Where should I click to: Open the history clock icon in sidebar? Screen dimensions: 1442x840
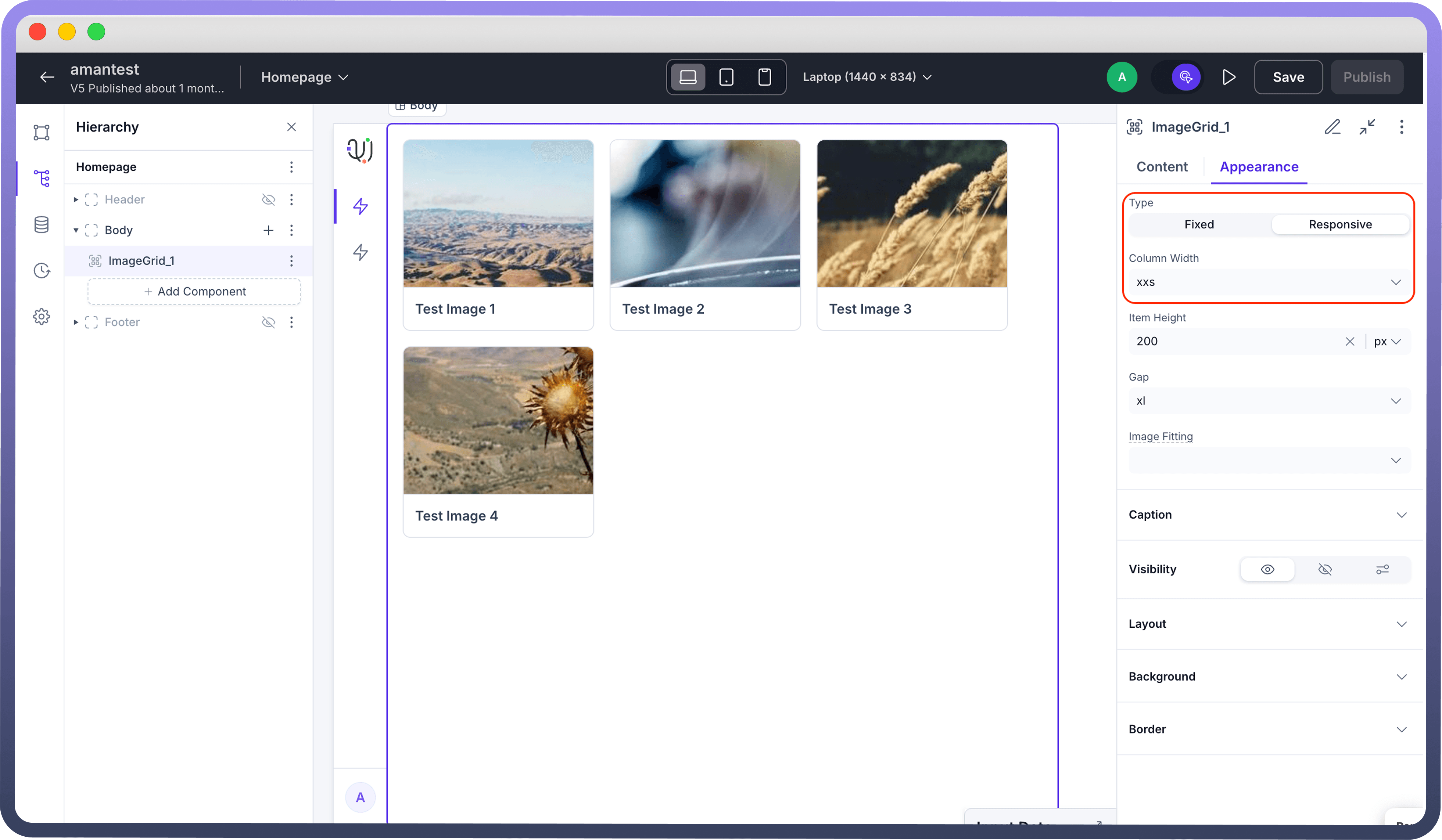[41, 270]
